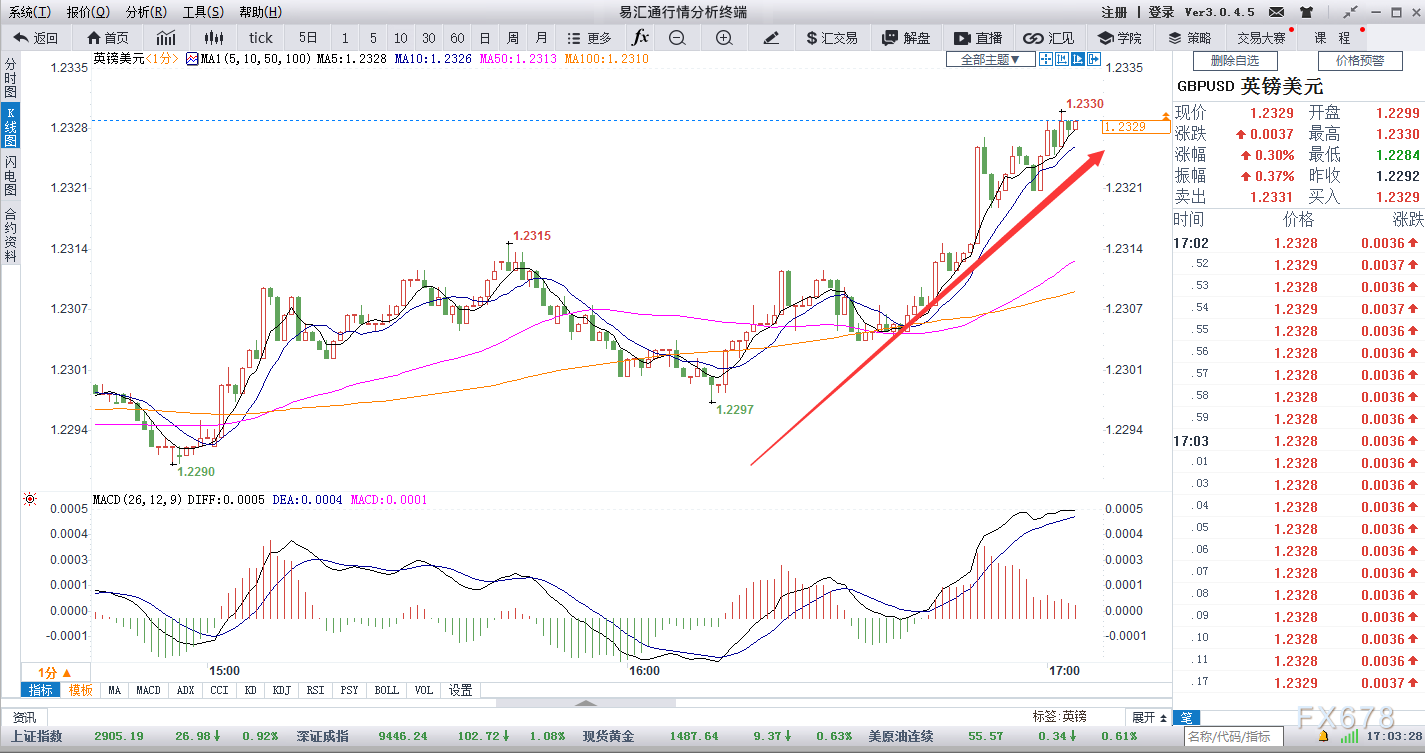Zoom out the chart with minus magnifier

(x=677, y=38)
